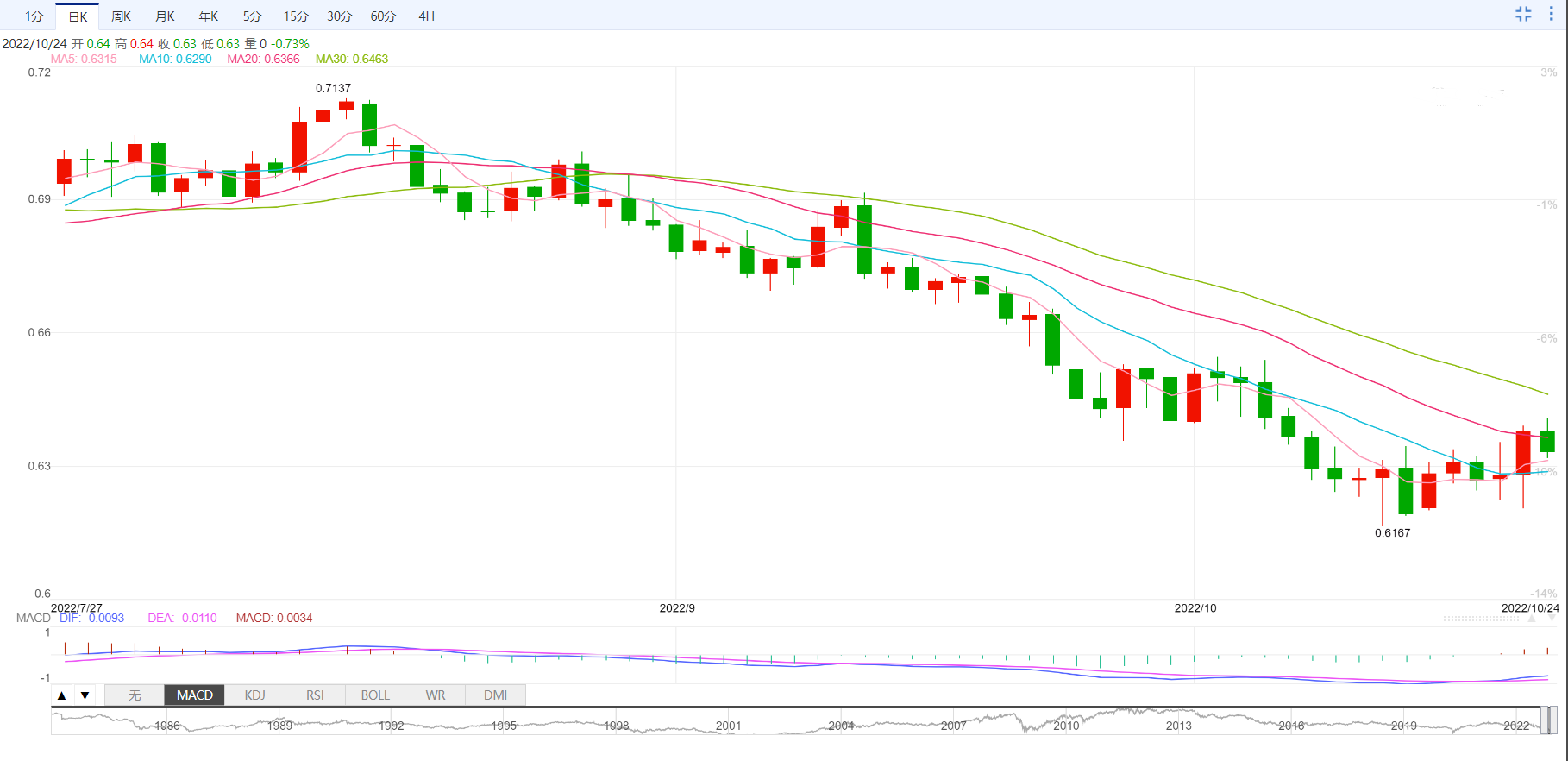This screenshot has height=761, width=1568.
Task: Click 2019 on the overview timeline
Action: coord(1403,726)
